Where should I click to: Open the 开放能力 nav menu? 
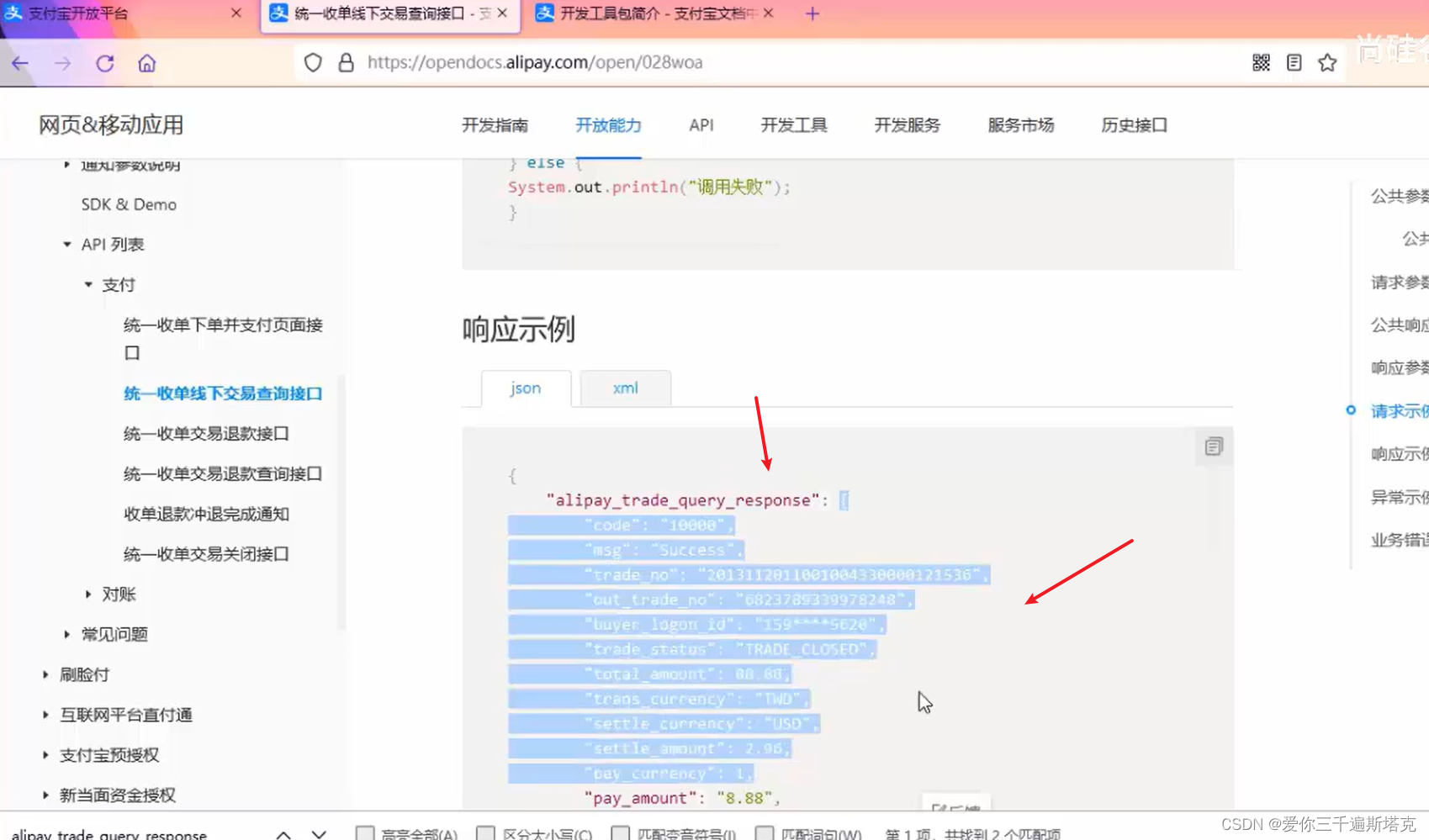click(608, 125)
